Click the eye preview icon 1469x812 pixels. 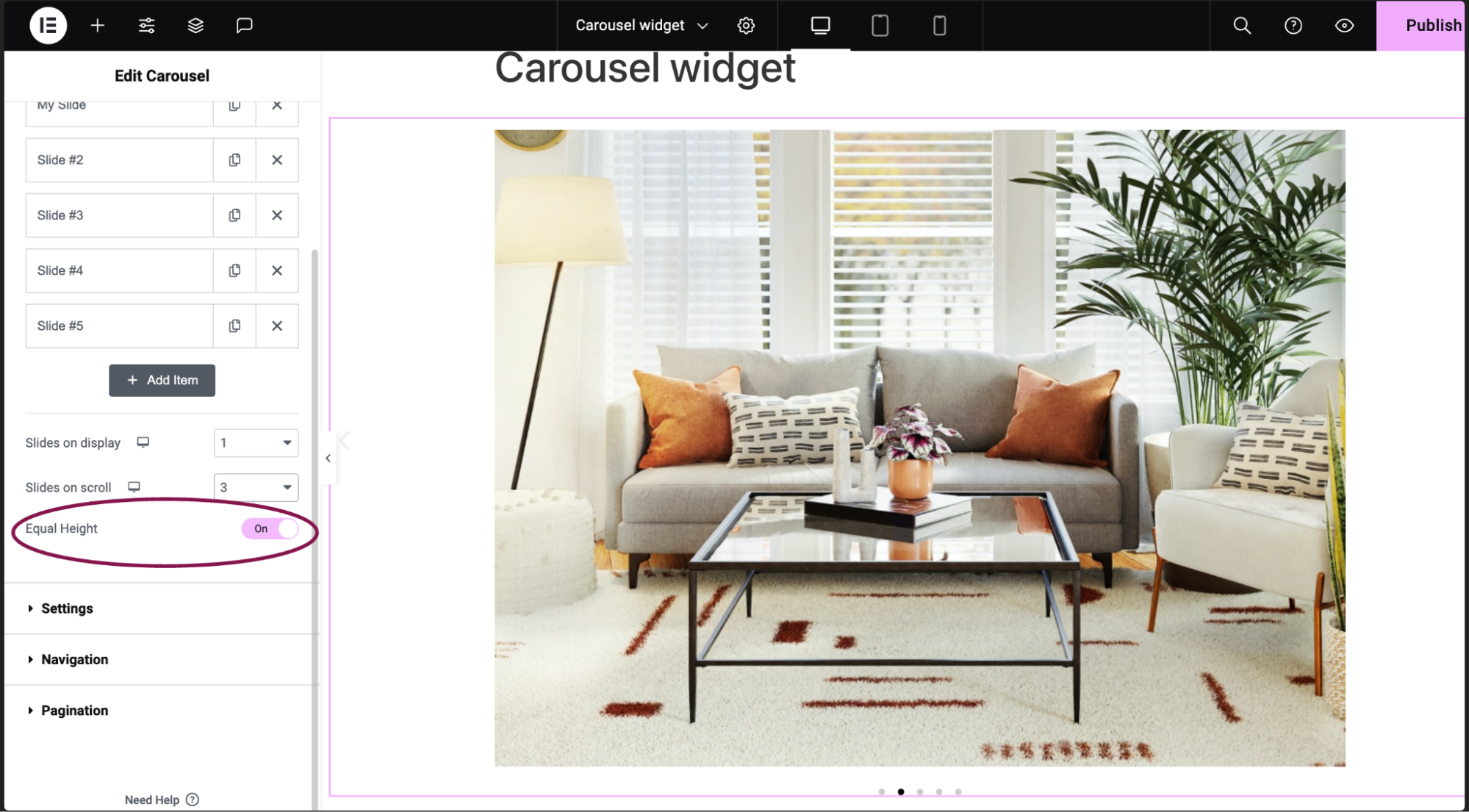(x=1344, y=25)
